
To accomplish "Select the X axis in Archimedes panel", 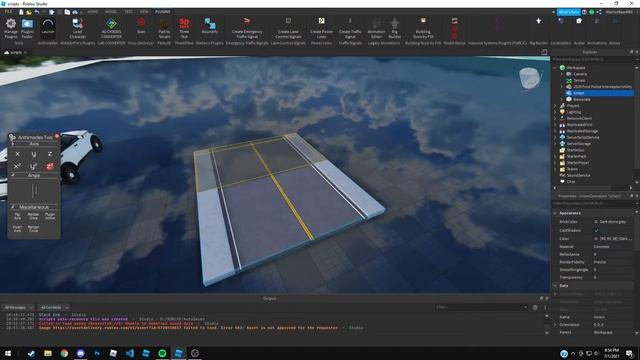I will coord(17,154).
